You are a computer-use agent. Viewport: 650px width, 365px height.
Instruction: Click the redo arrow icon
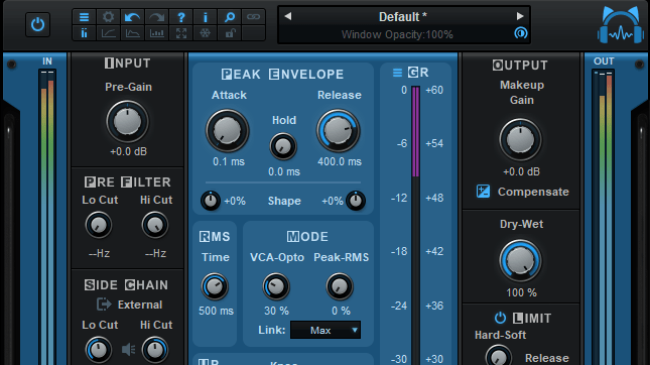157,17
